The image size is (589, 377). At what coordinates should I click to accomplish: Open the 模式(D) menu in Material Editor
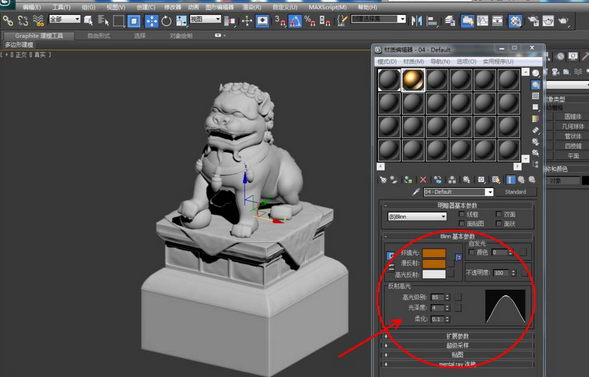tap(387, 61)
